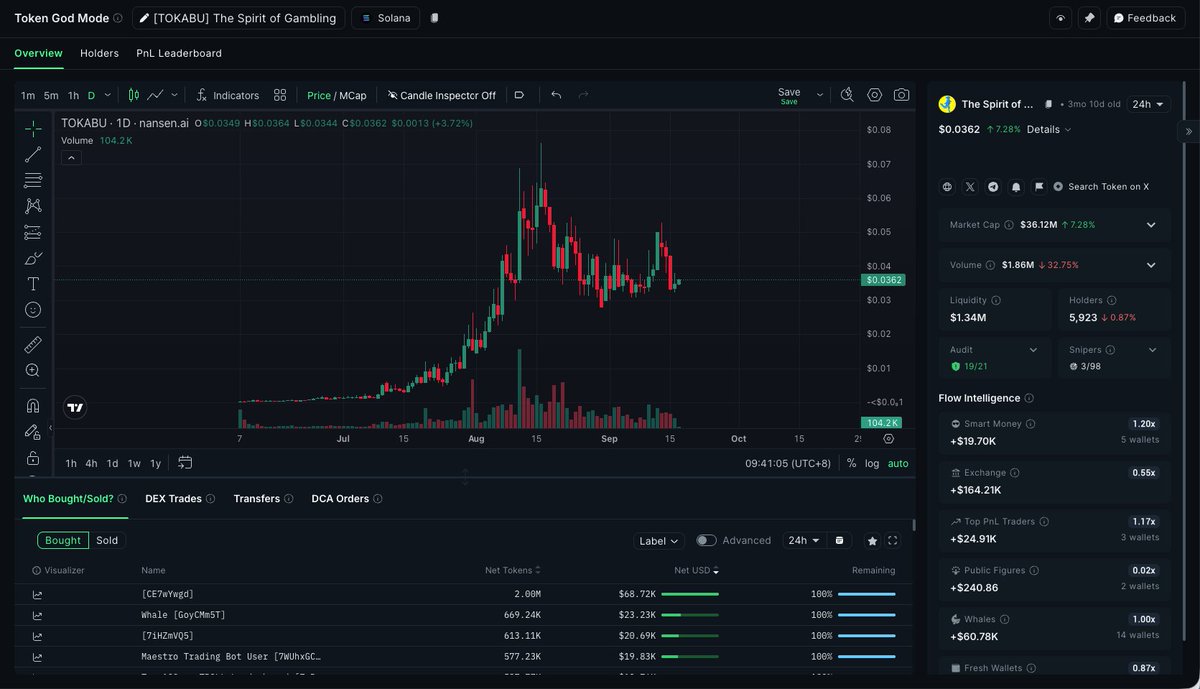Select the Overview tab
The height and width of the screenshot is (689, 1200).
pos(38,53)
